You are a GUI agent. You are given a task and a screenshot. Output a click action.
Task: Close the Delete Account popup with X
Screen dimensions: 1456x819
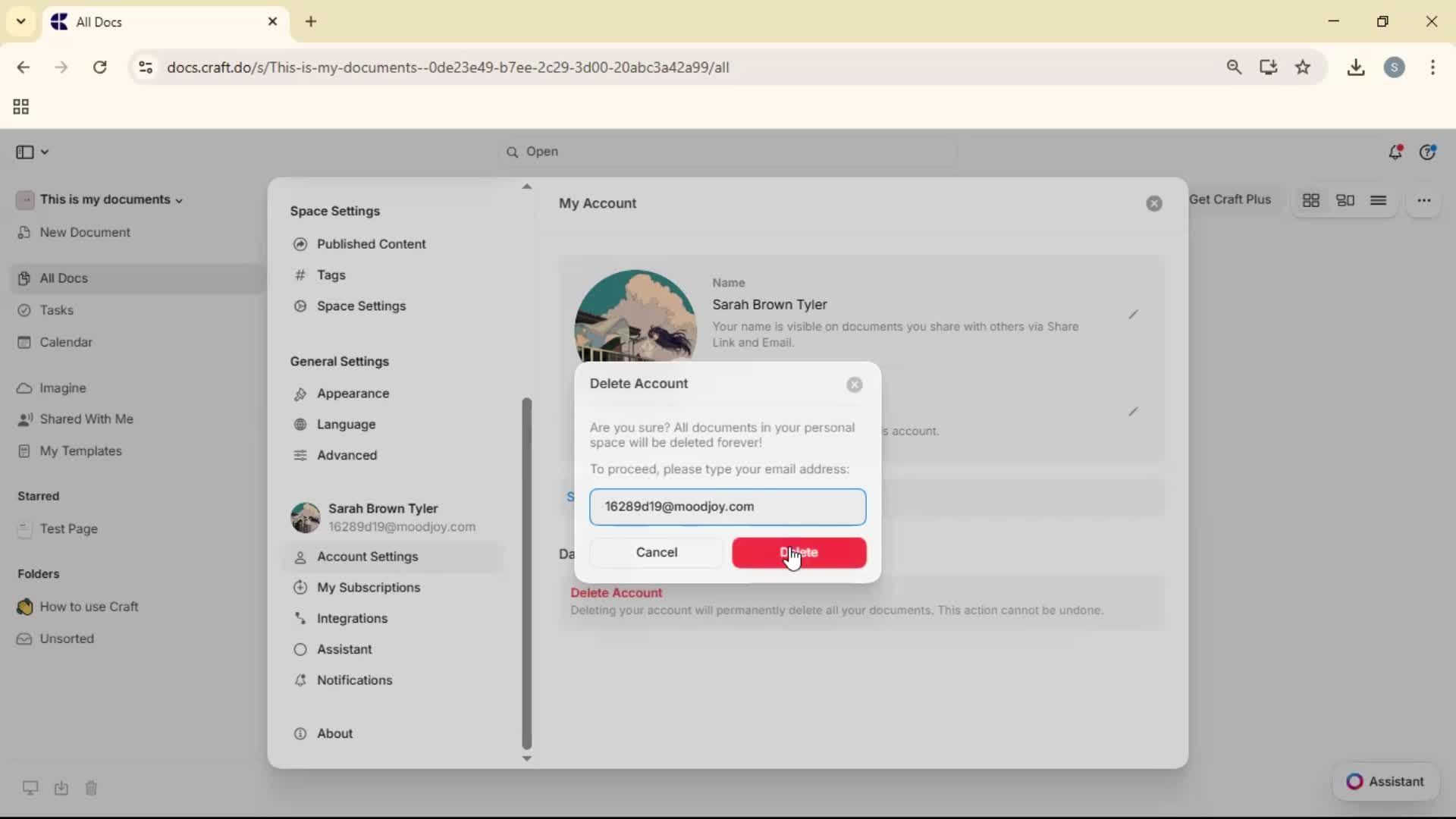coord(855,384)
